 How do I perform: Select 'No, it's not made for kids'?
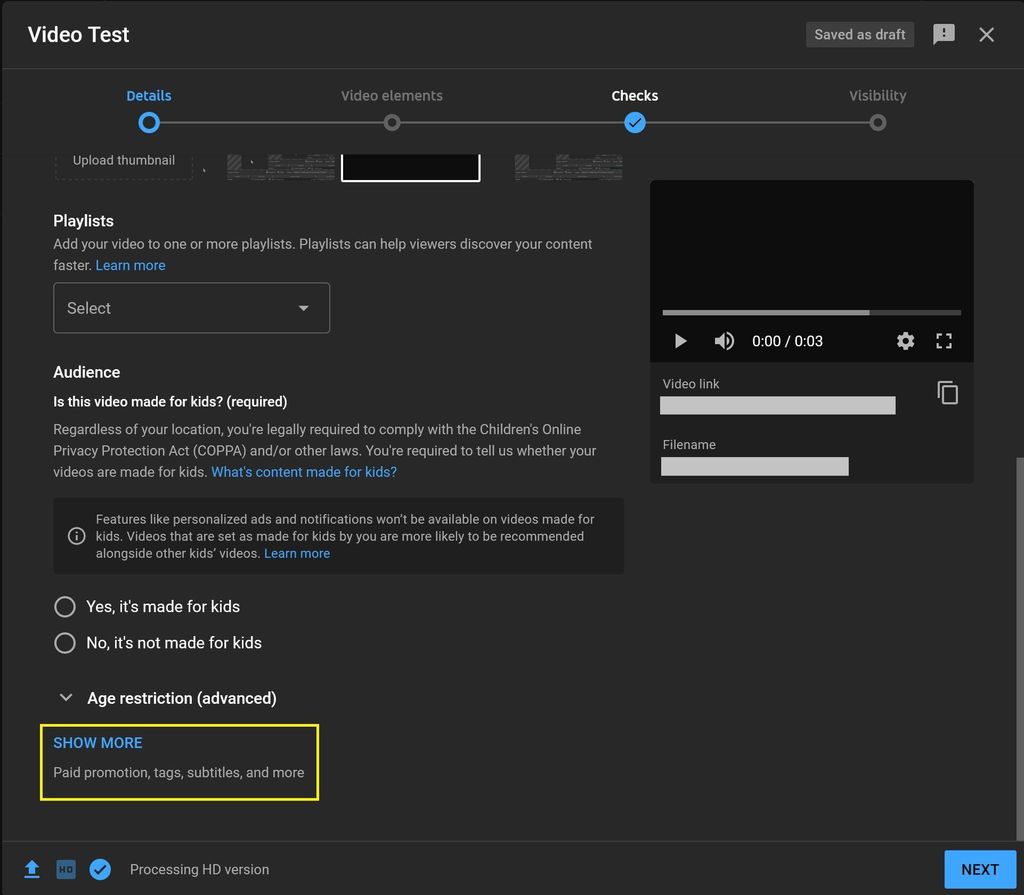tap(65, 643)
